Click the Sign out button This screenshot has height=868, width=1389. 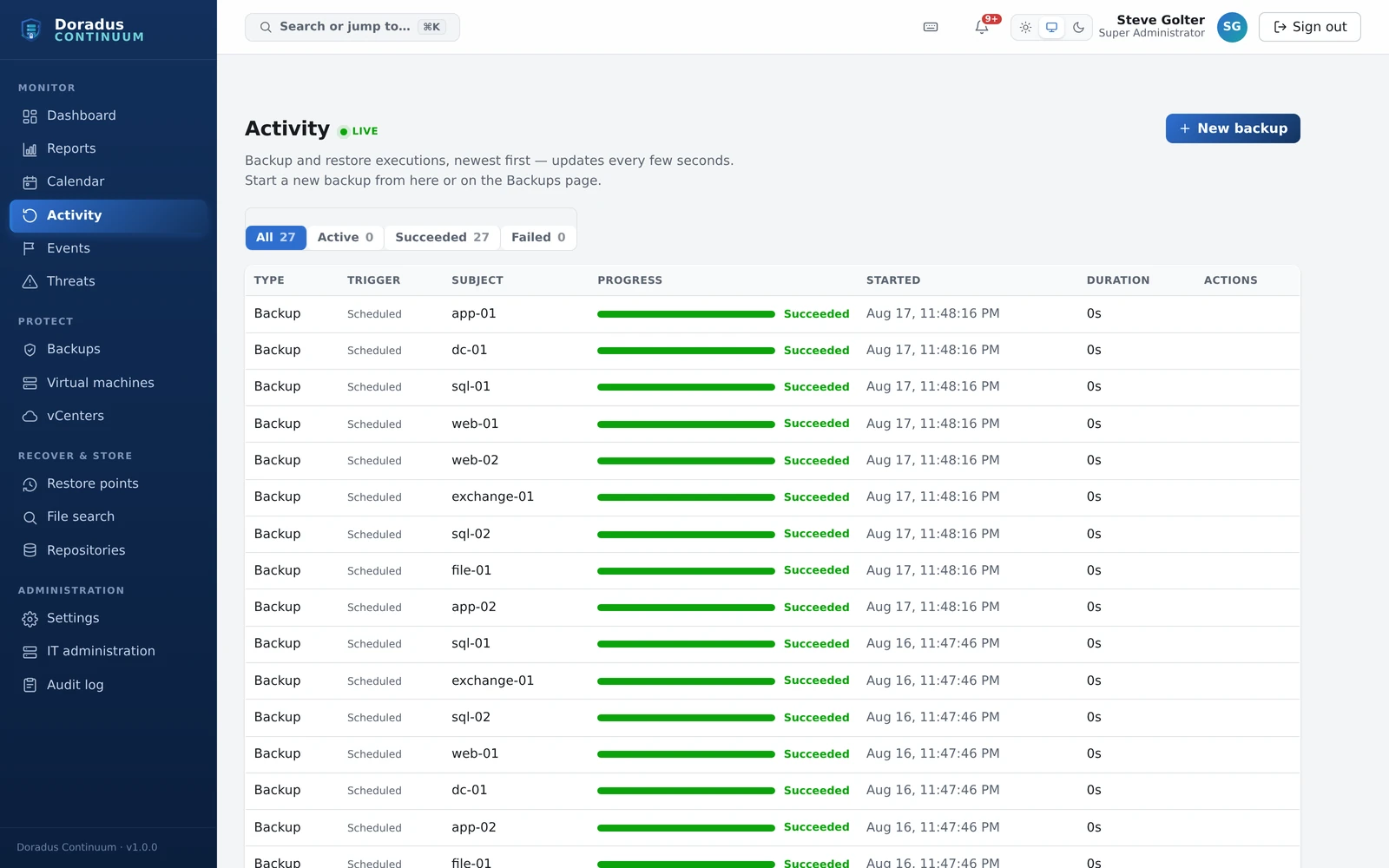[x=1309, y=27]
